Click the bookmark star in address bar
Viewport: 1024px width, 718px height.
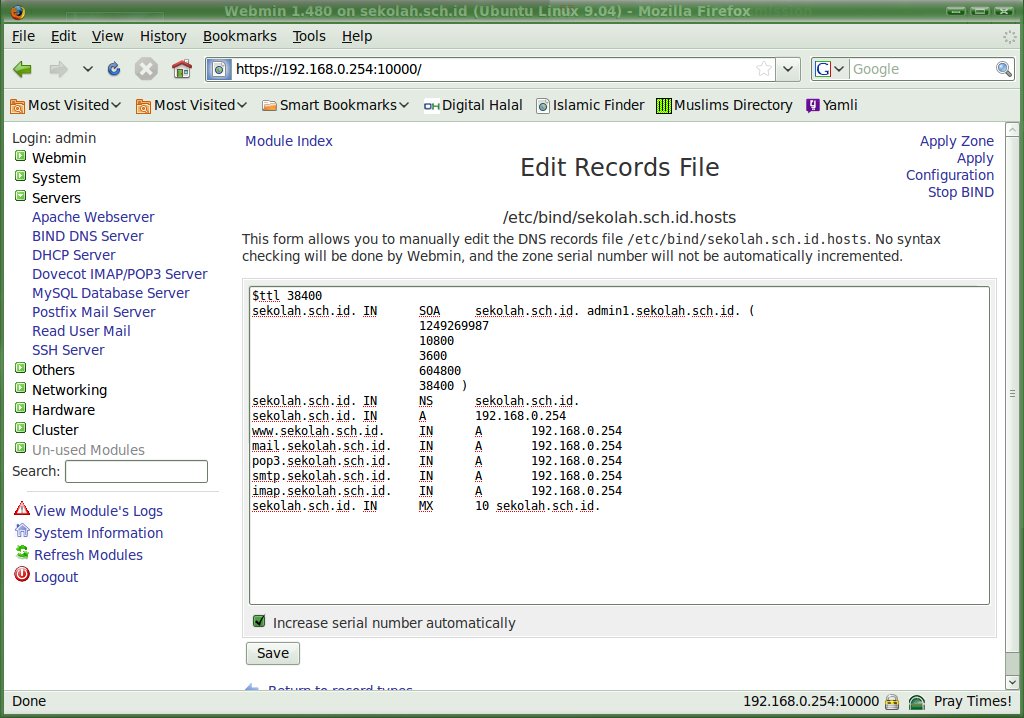click(x=764, y=69)
